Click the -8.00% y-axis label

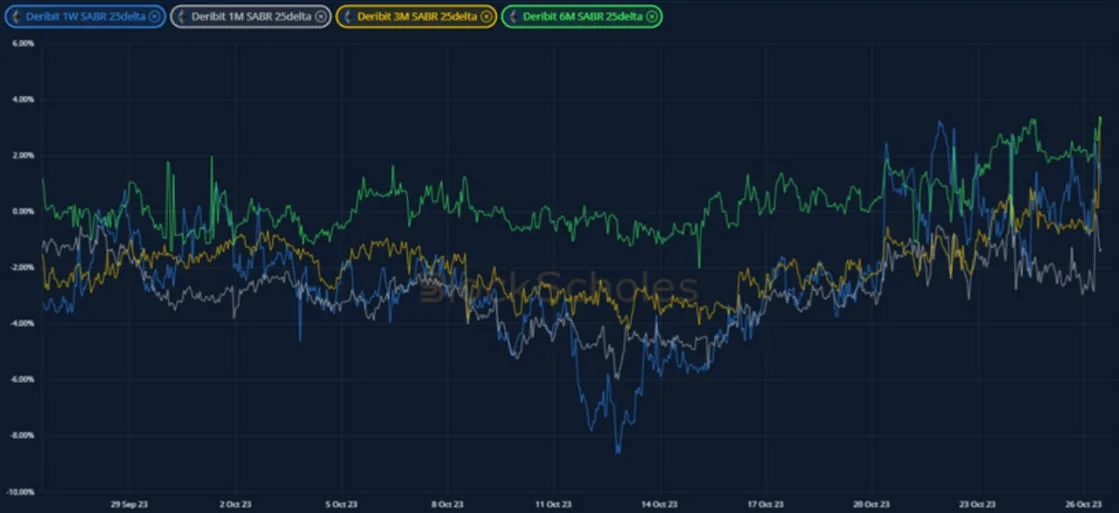point(22,435)
